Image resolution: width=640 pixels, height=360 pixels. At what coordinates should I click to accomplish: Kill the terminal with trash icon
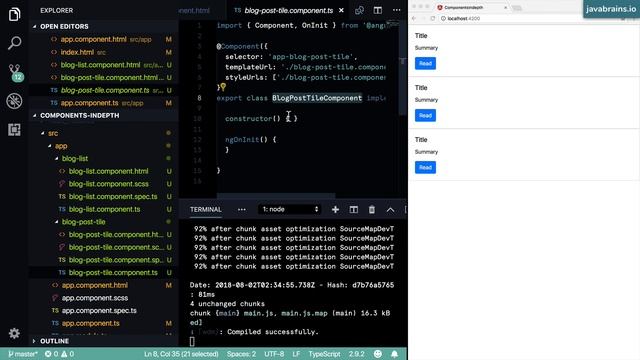371,209
